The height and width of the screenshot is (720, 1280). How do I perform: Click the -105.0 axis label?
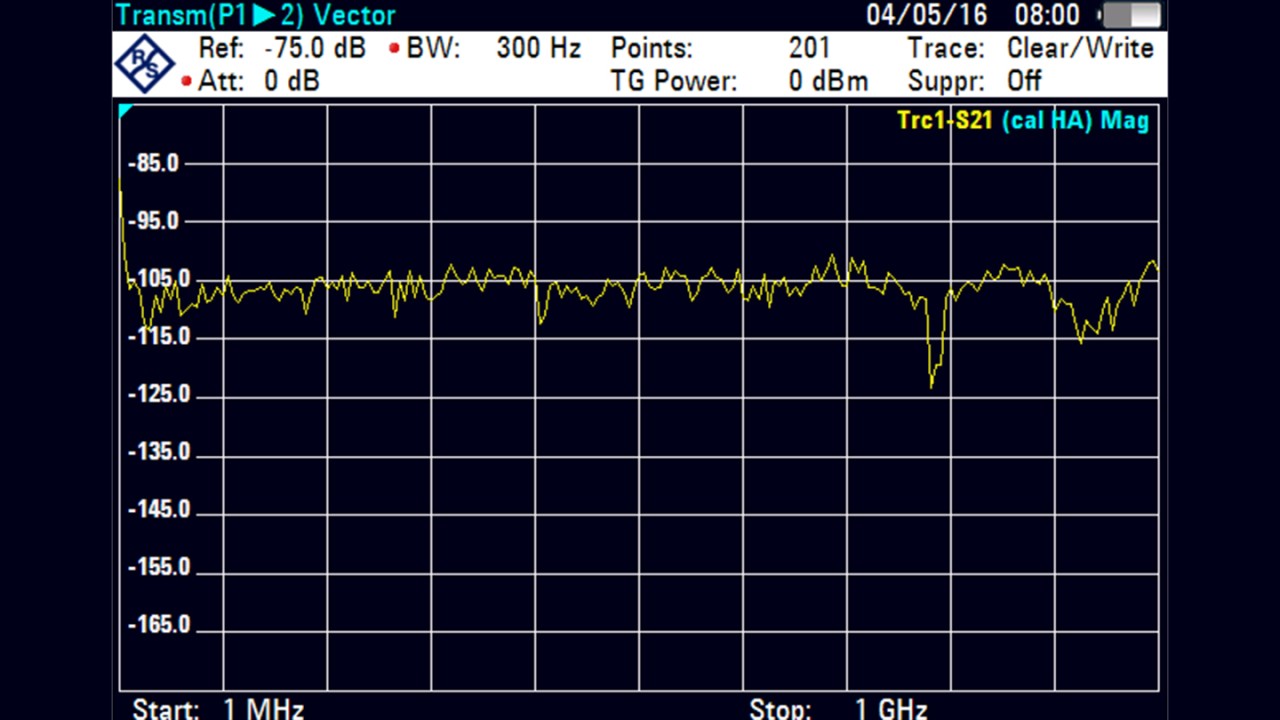160,278
